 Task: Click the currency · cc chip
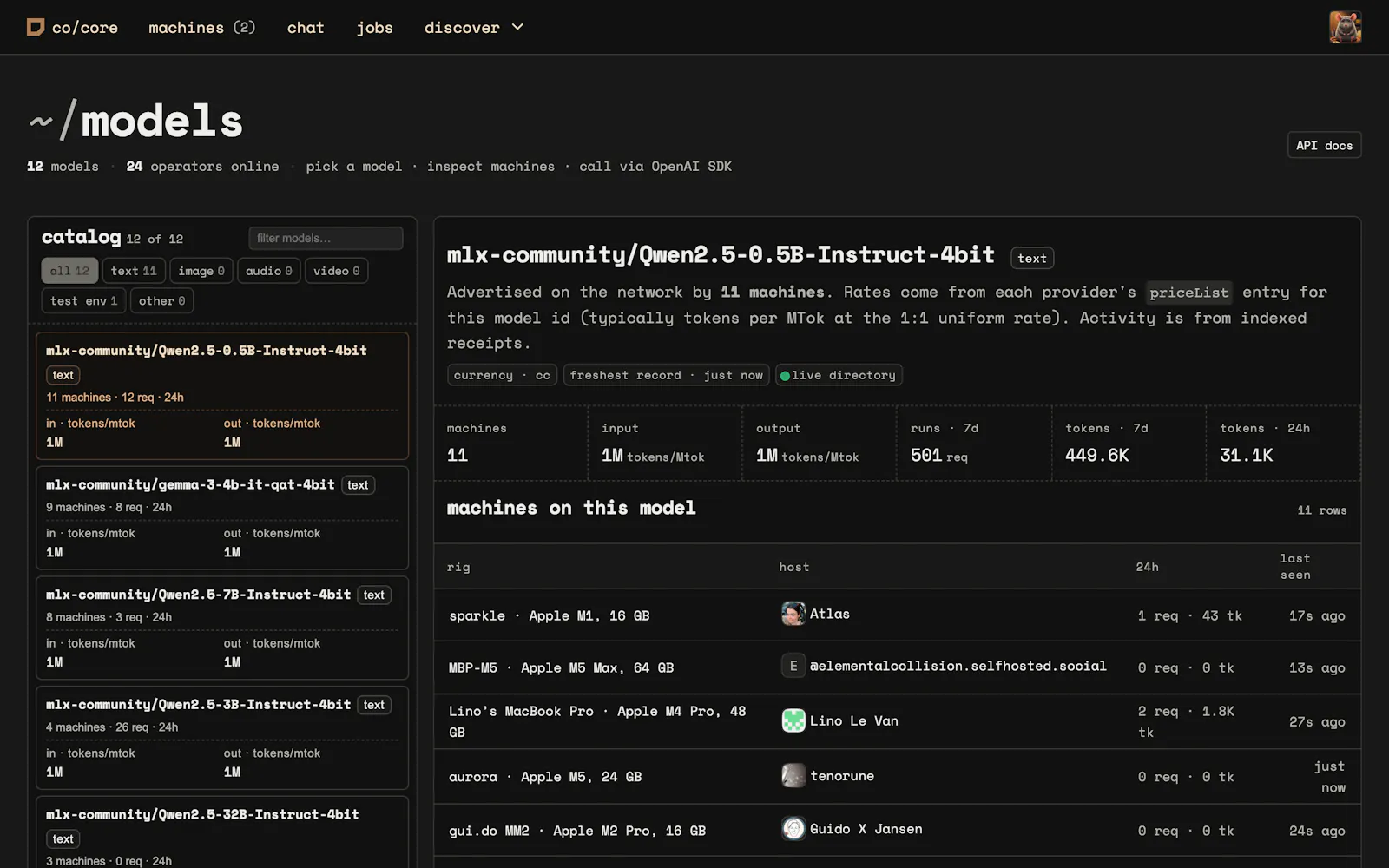point(502,375)
